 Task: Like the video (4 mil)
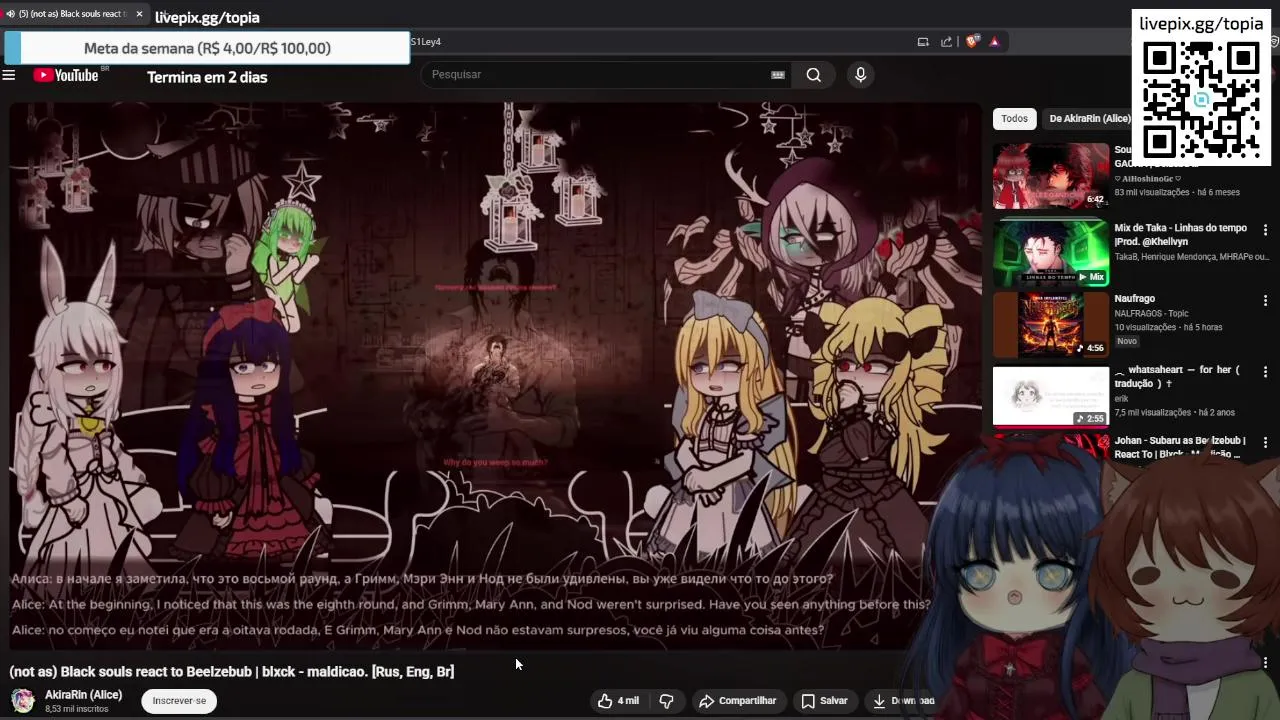[619, 701]
